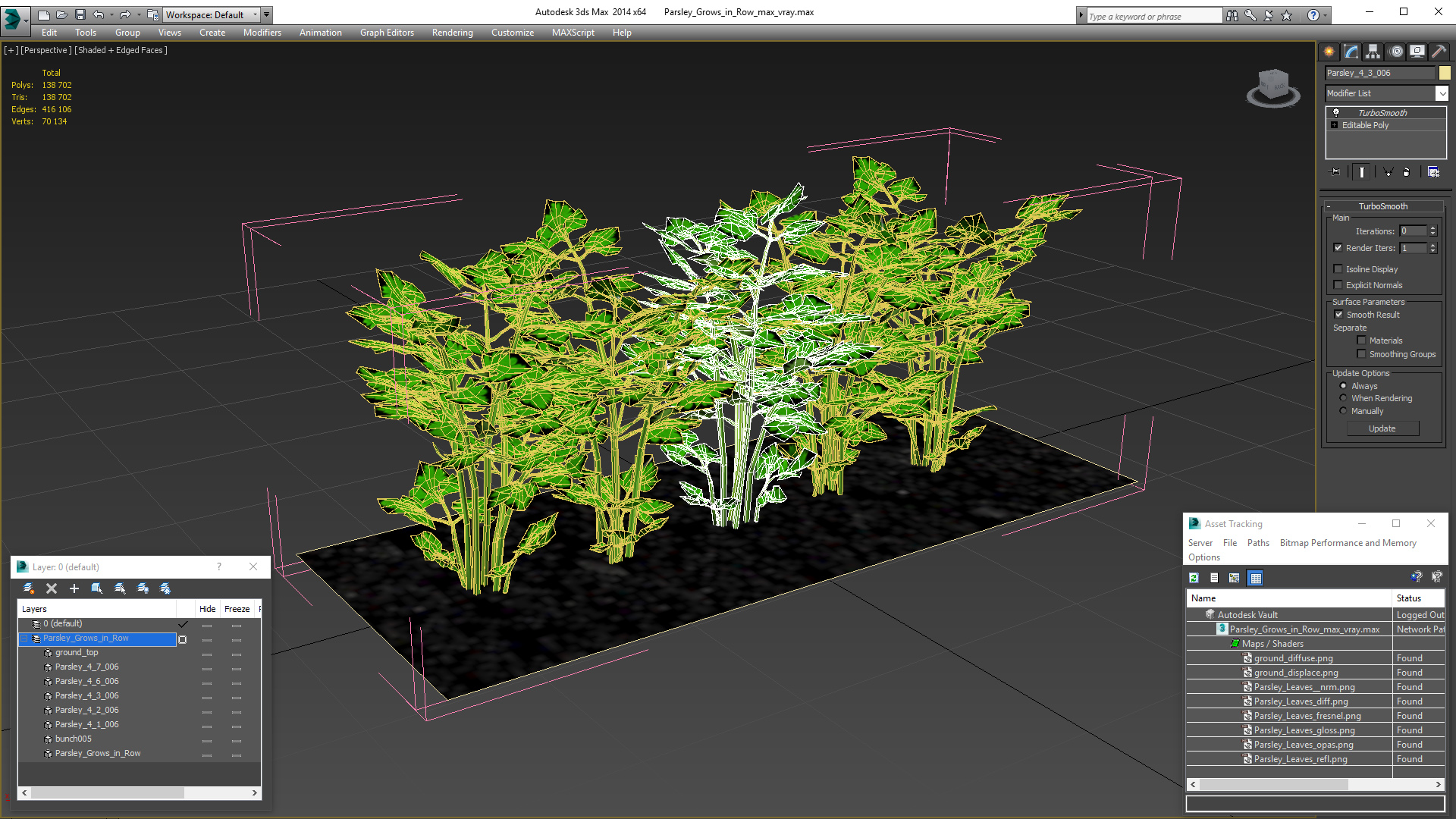Uncheck the Smooth Result checkbox

pyautogui.click(x=1338, y=315)
